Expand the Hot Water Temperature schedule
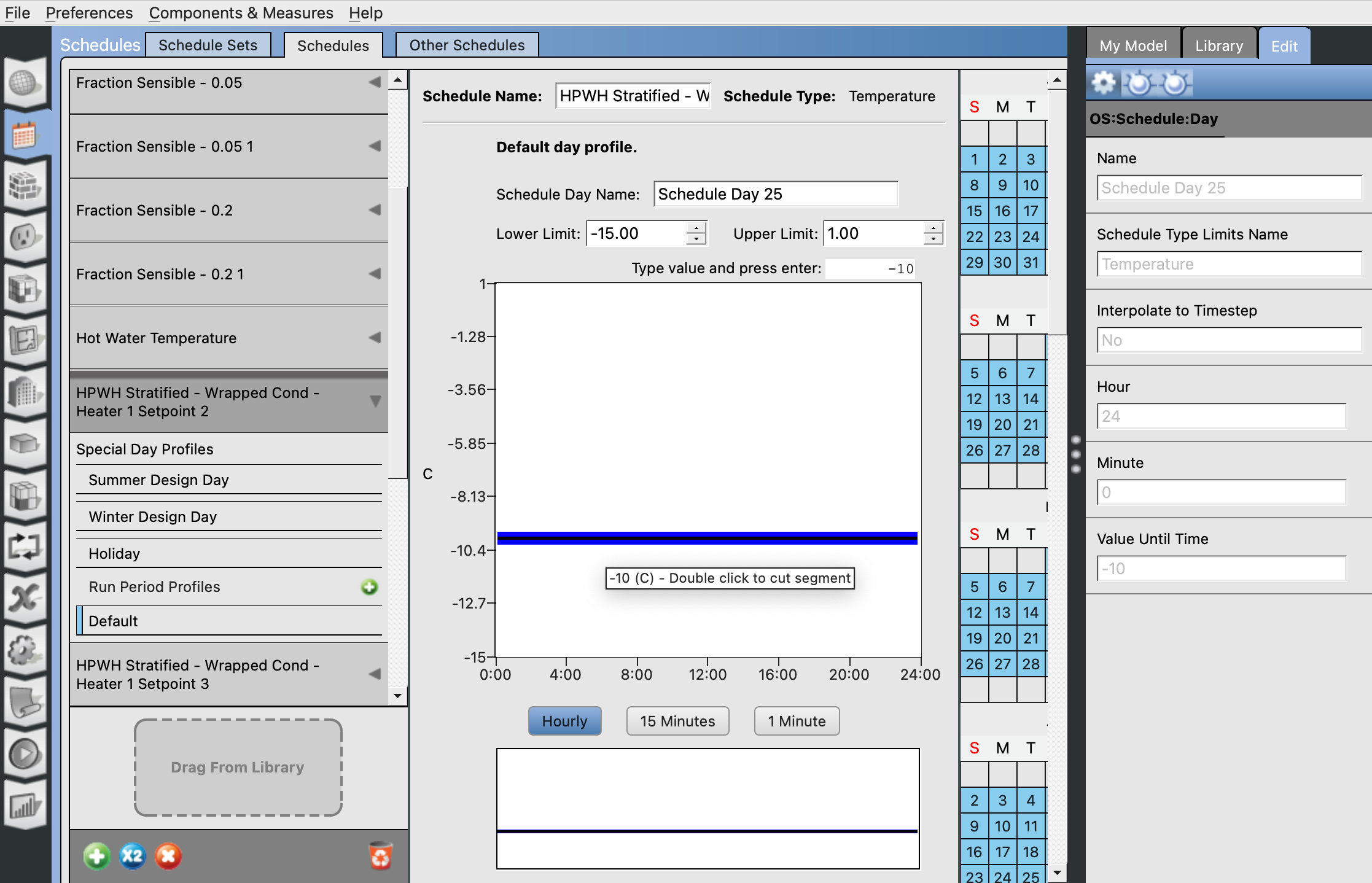This screenshot has height=883, width=1372. pyautogui.click(x=375, y=338)
